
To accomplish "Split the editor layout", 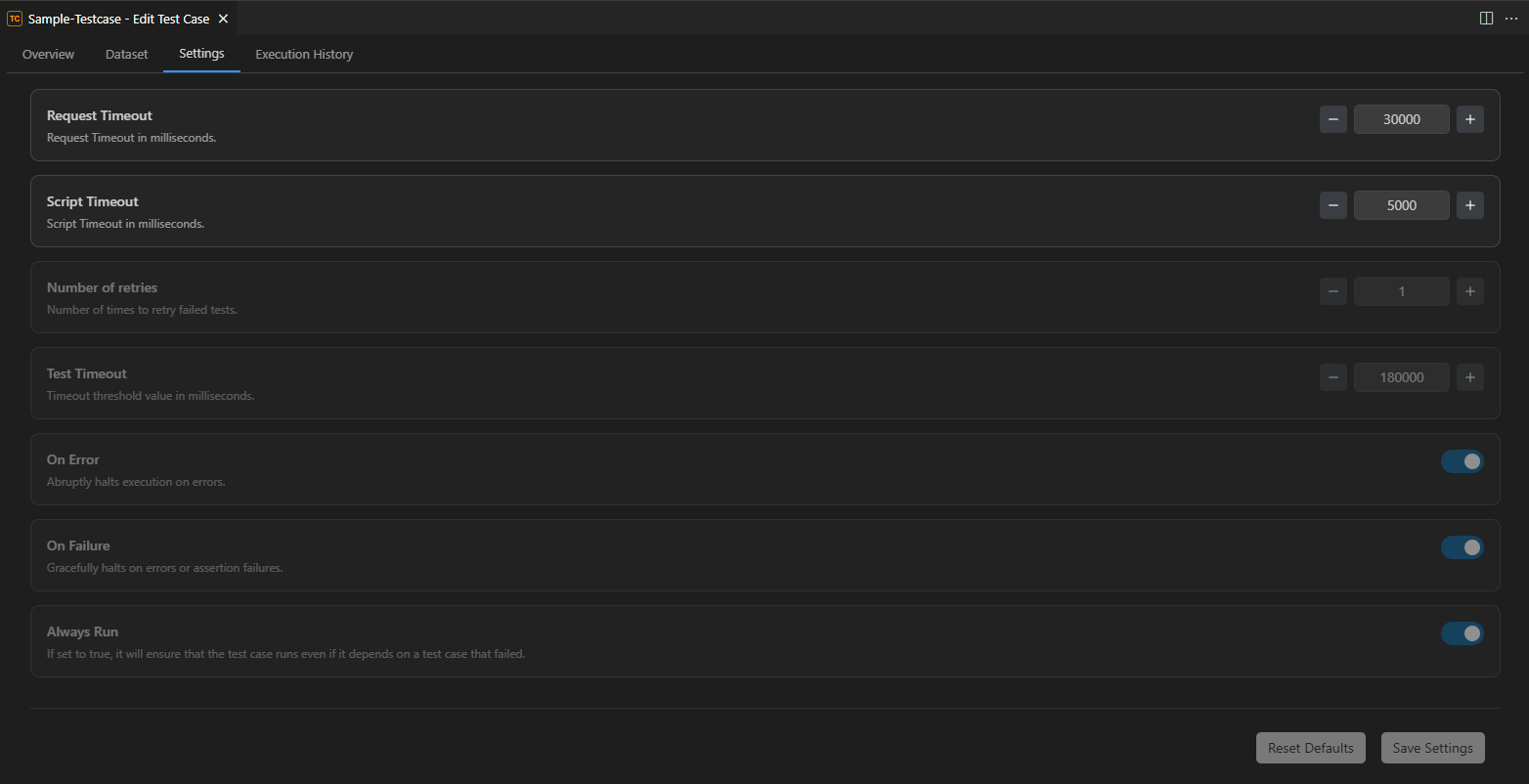I will click(x=1486, y=19).
